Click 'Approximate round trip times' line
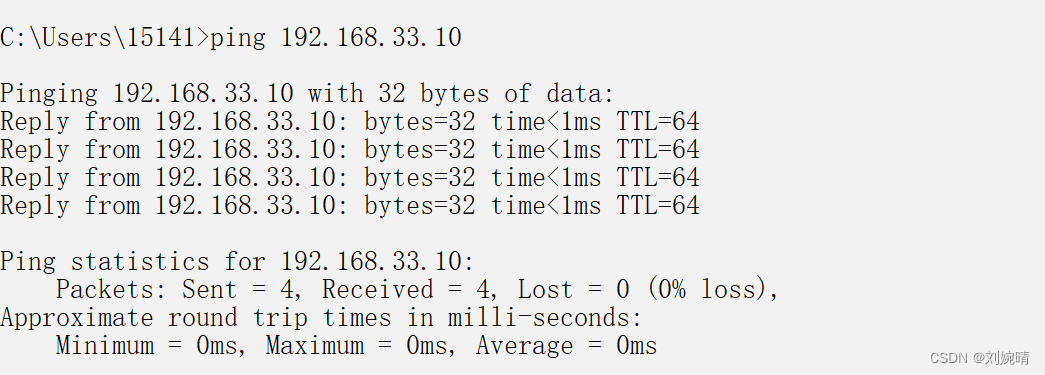This screenshot has width=1045, height=375. [321, 318]
